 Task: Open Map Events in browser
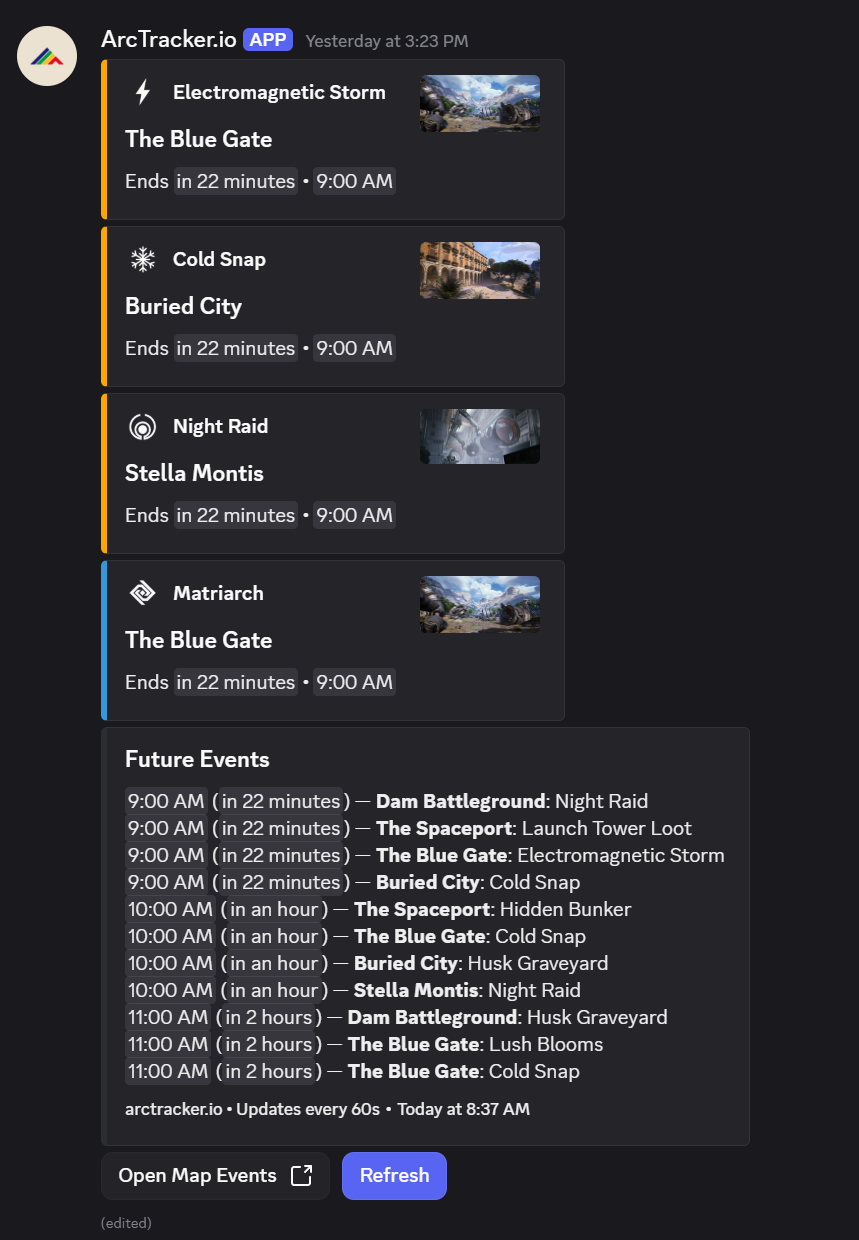(x=214, y=1175)
